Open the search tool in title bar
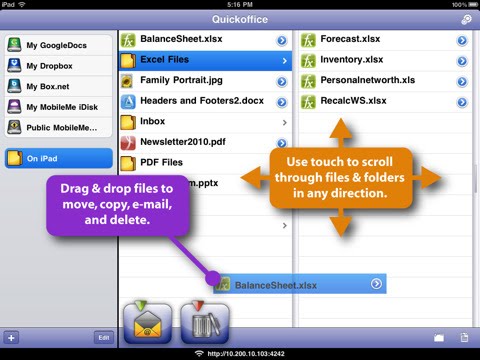 click(x=466, y=19)
